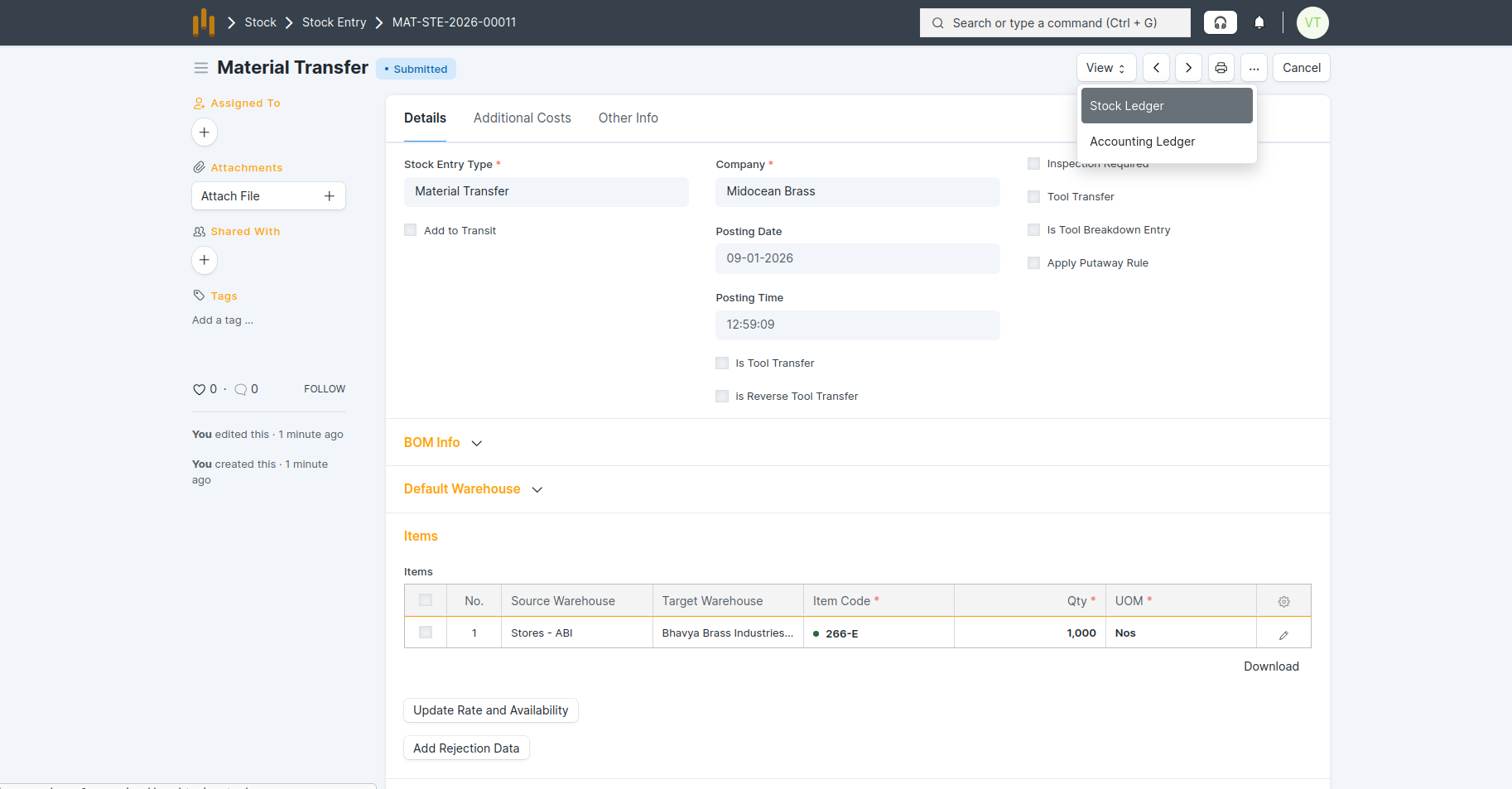
Task: Check the Add to Transit checkbox
Action: (x=411, y=230)
